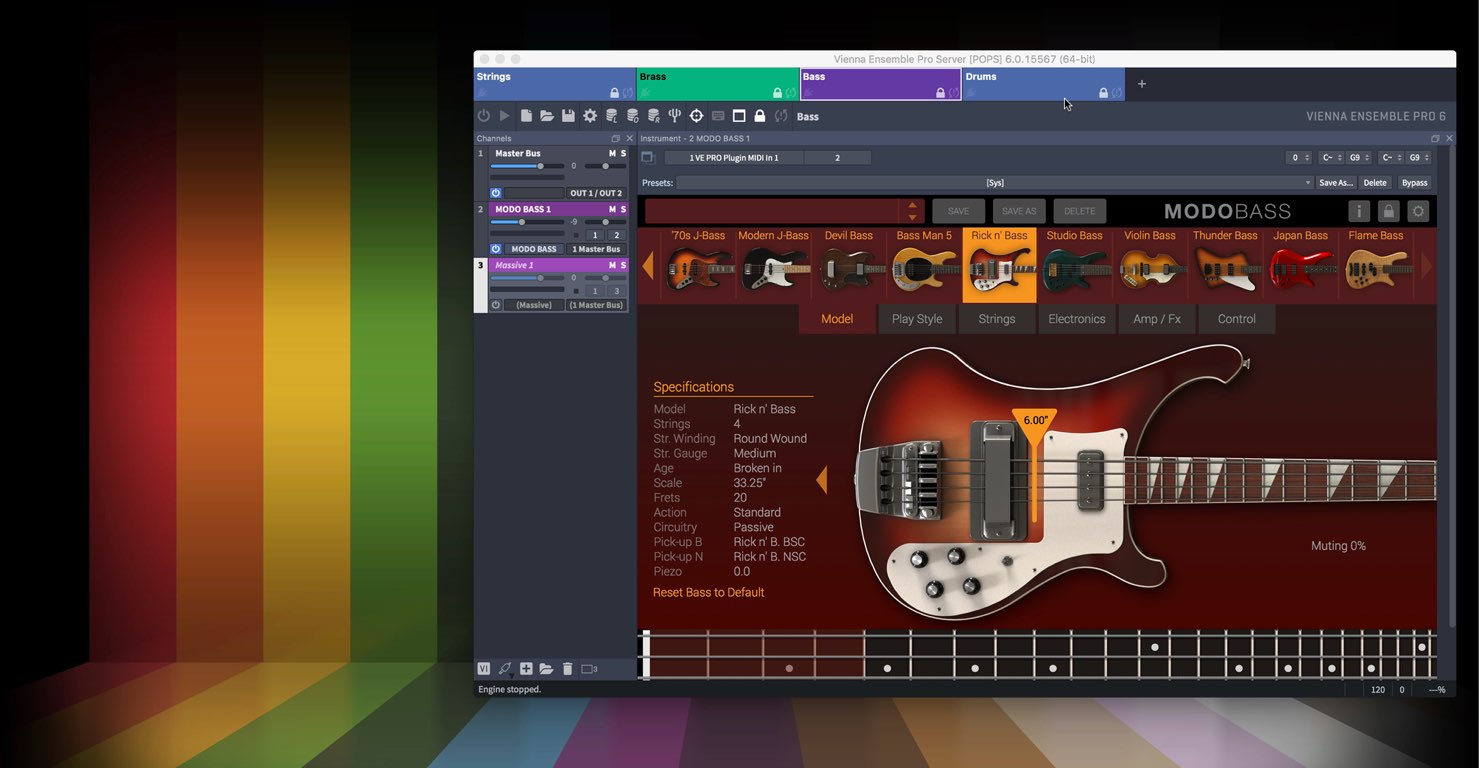The width and height of the screenshot is (1480, 768).
Task: Click the MODO BASS padlock icon
Action: click(1388, 211)
